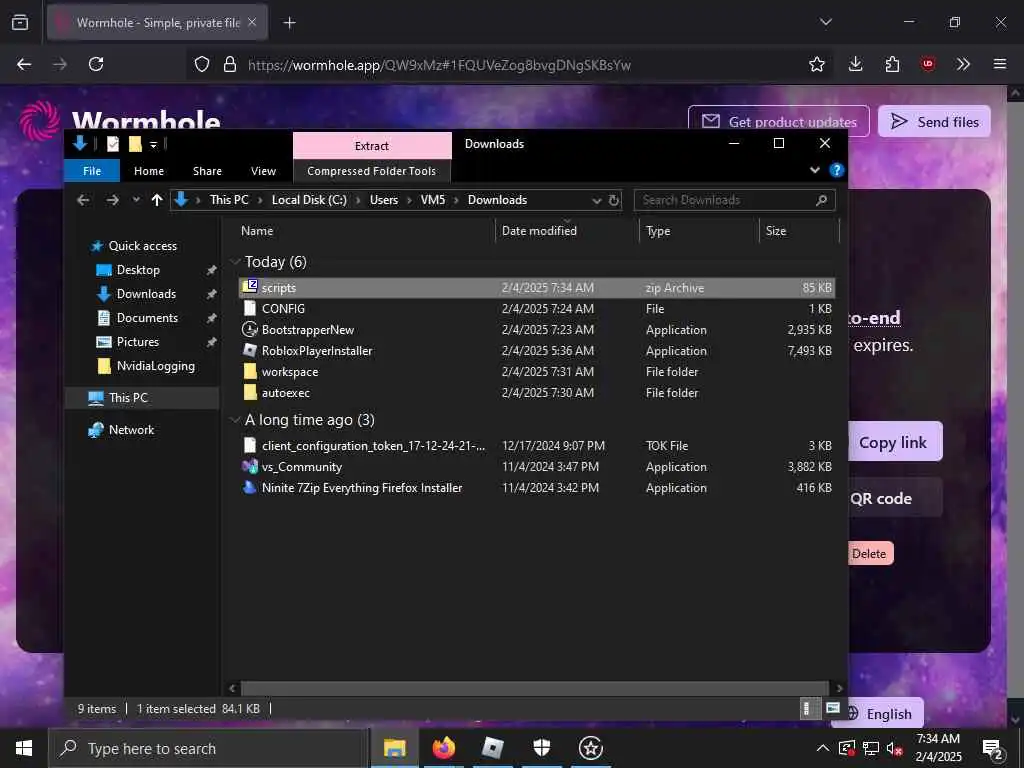Viewport: 1024px width, 768px height.
Task: Open Firefox from the taskbar
Action: 443,748
